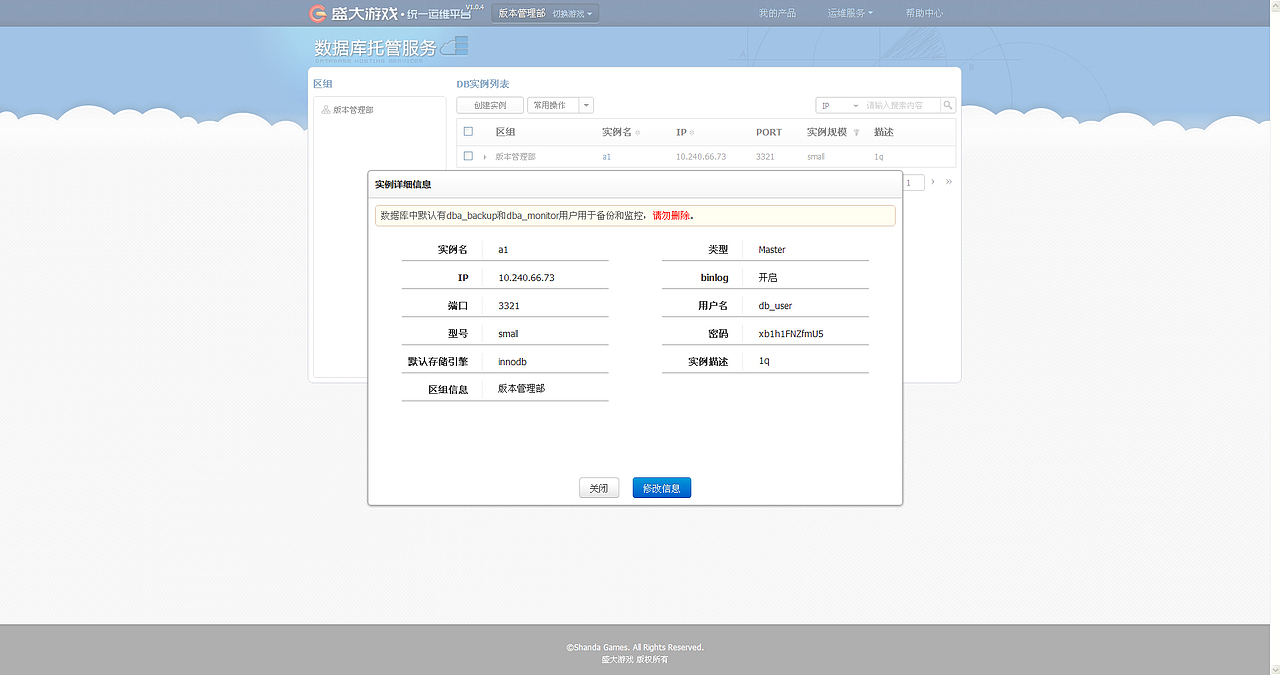Click the page number input field

(x=912, y=182)
